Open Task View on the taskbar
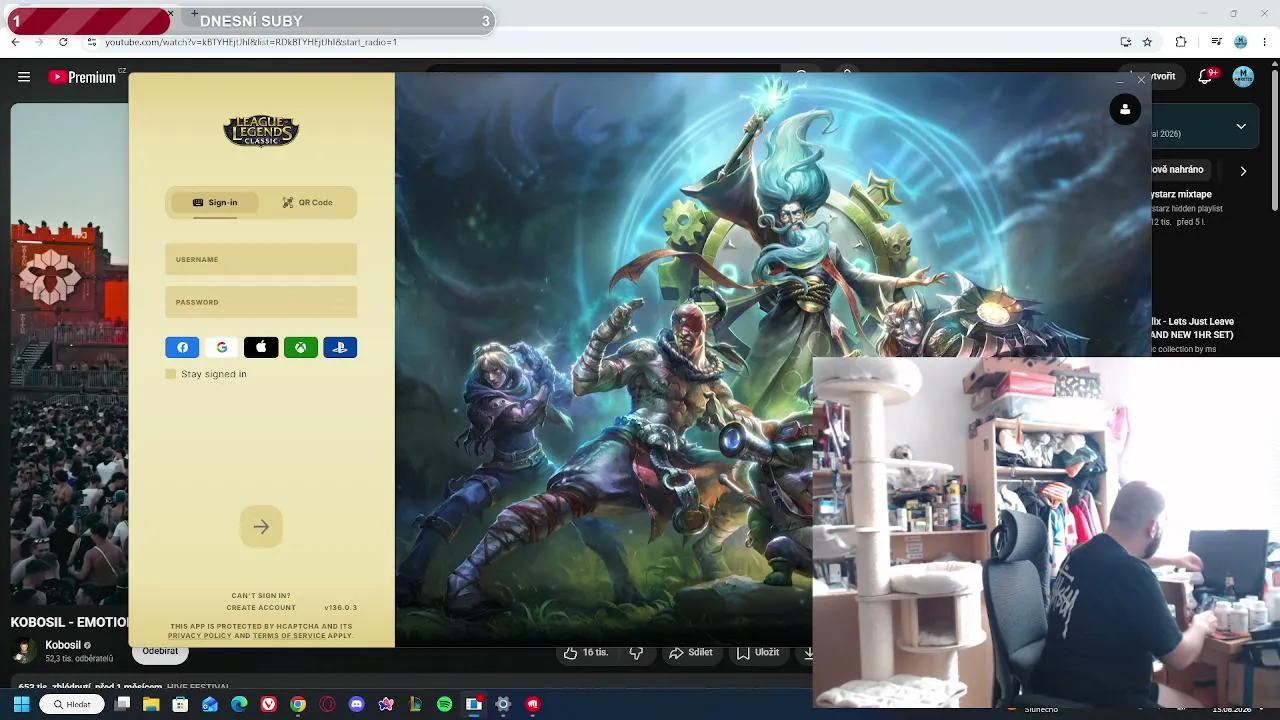Screen dimensions: 1280x720 pyautogui.click(x=122, y=704)
